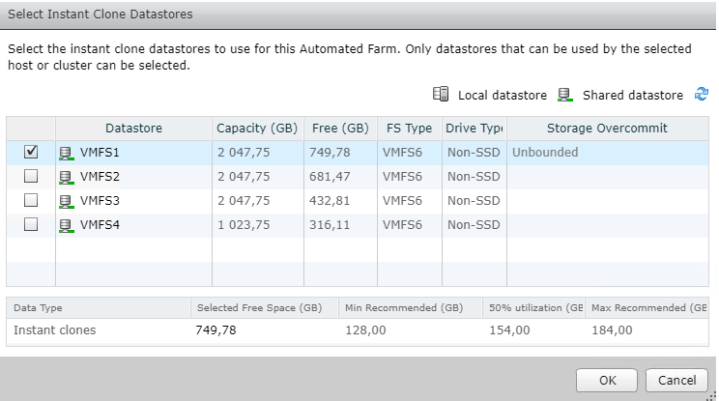Click the Storage Overcommit column header
Screen dimensions: 719x401
tap(606, 129)
